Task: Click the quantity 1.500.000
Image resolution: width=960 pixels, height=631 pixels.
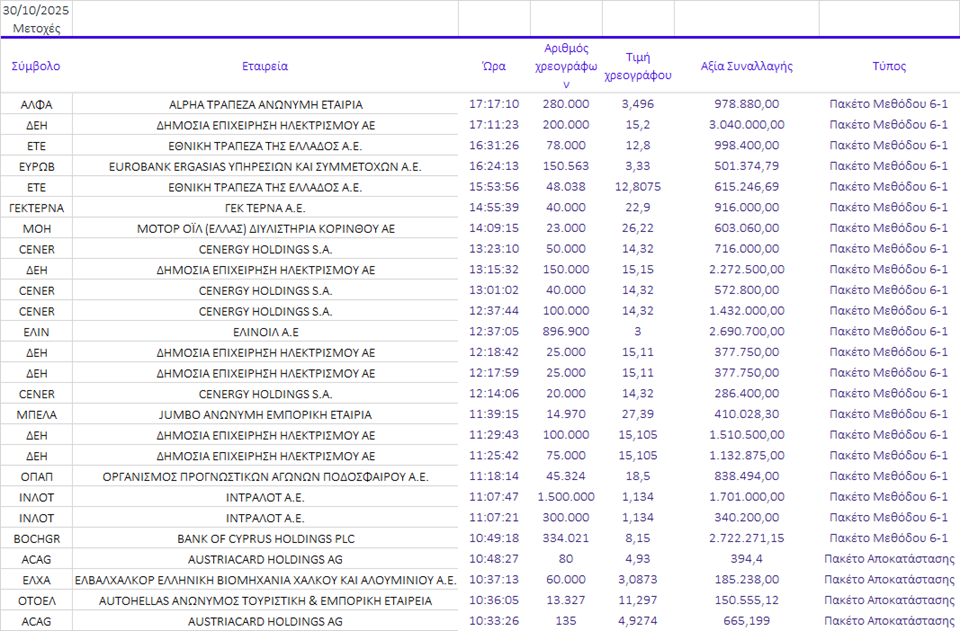Action: pyautogui.click(x=566, y=497)
